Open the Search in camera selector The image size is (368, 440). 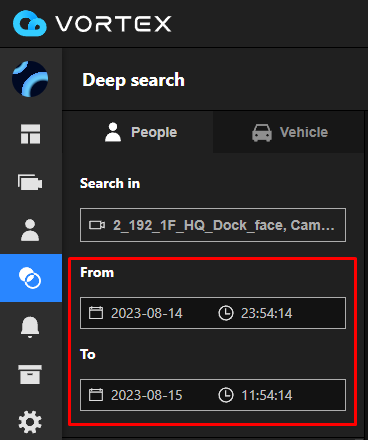click(213, 225)
